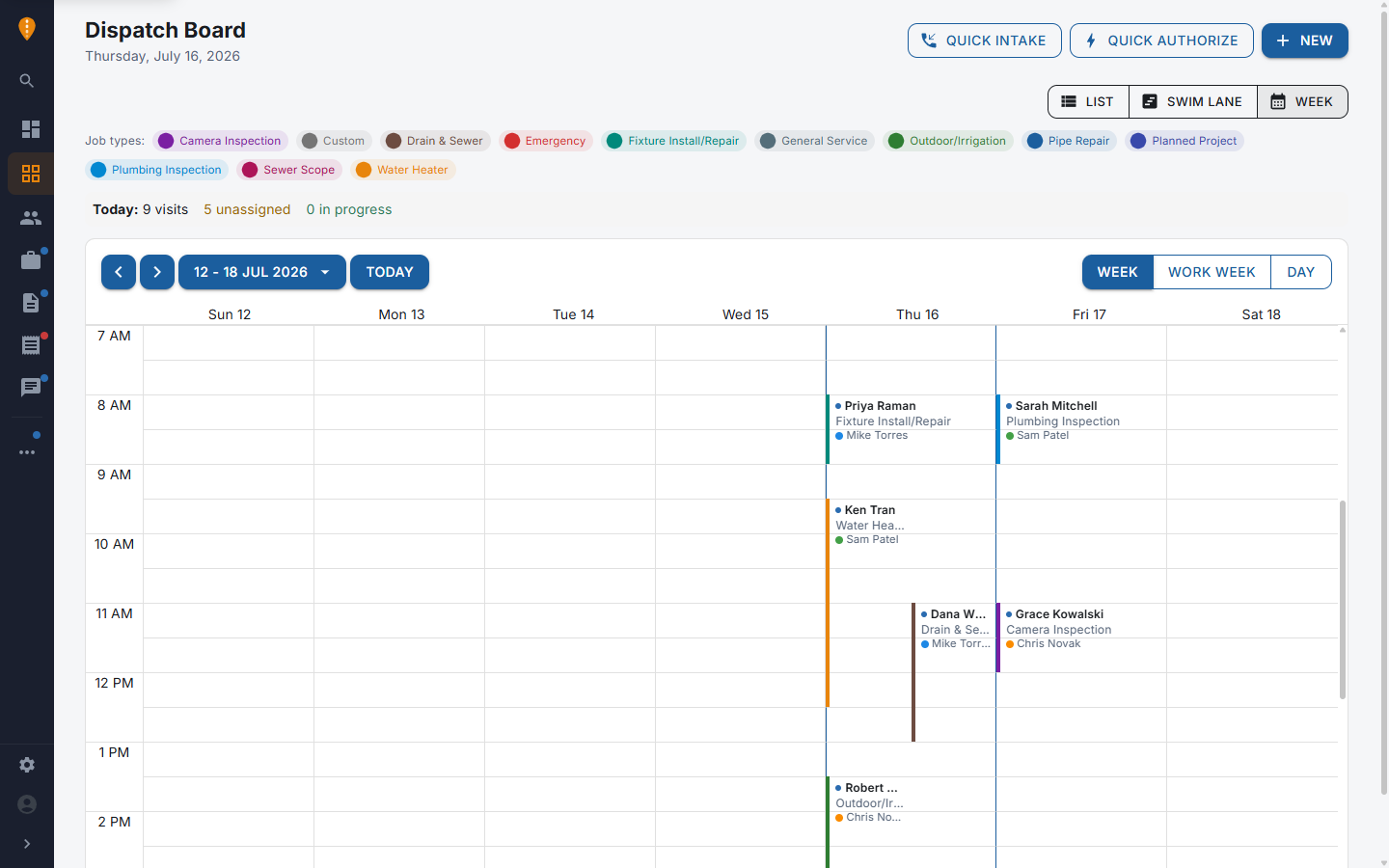Expand the sidebar with bottom chevron
Screen dimensions: 1389x868
(27, 844)
